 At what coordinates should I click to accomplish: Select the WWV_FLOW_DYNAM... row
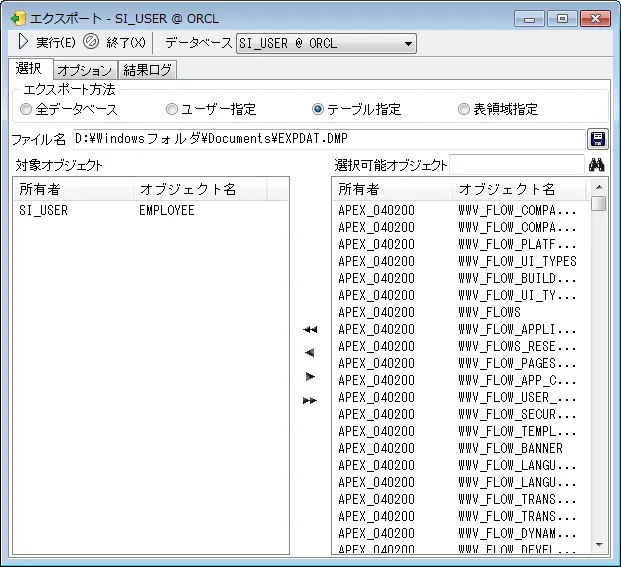pos(461,534)
